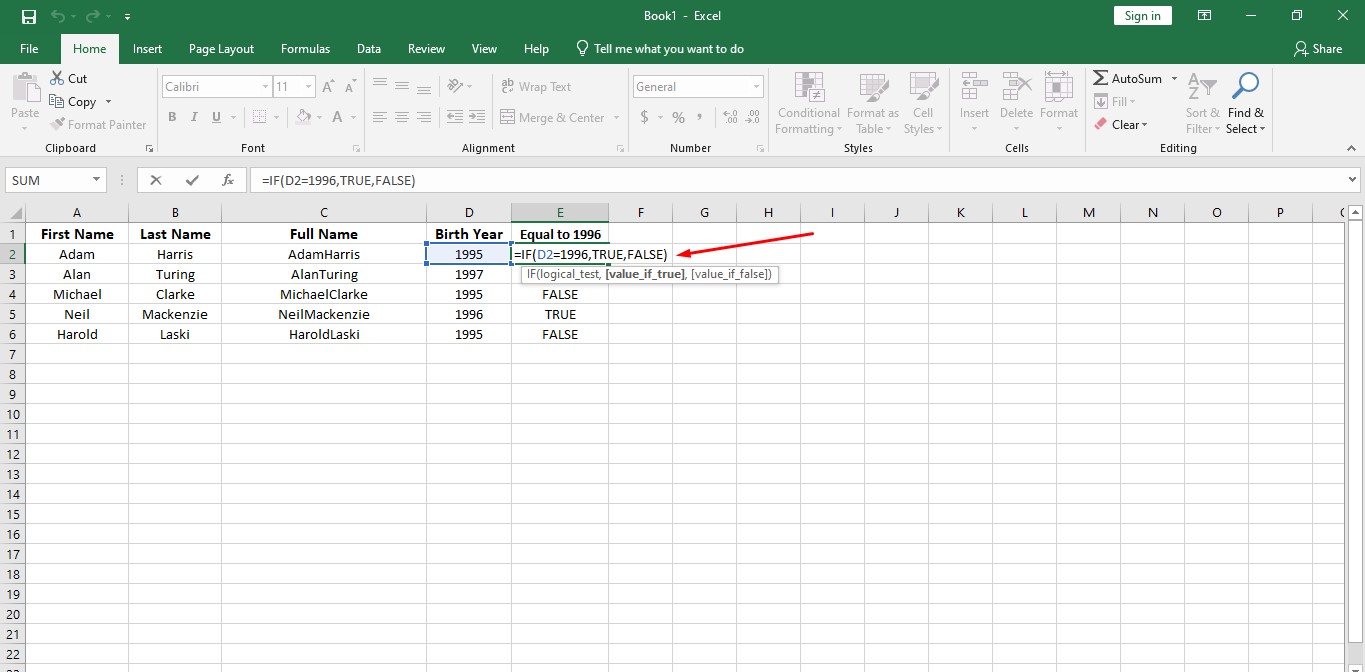Click the Increase Decimal icon
The width and height of the screenshot is (1365, 672).
729,117
